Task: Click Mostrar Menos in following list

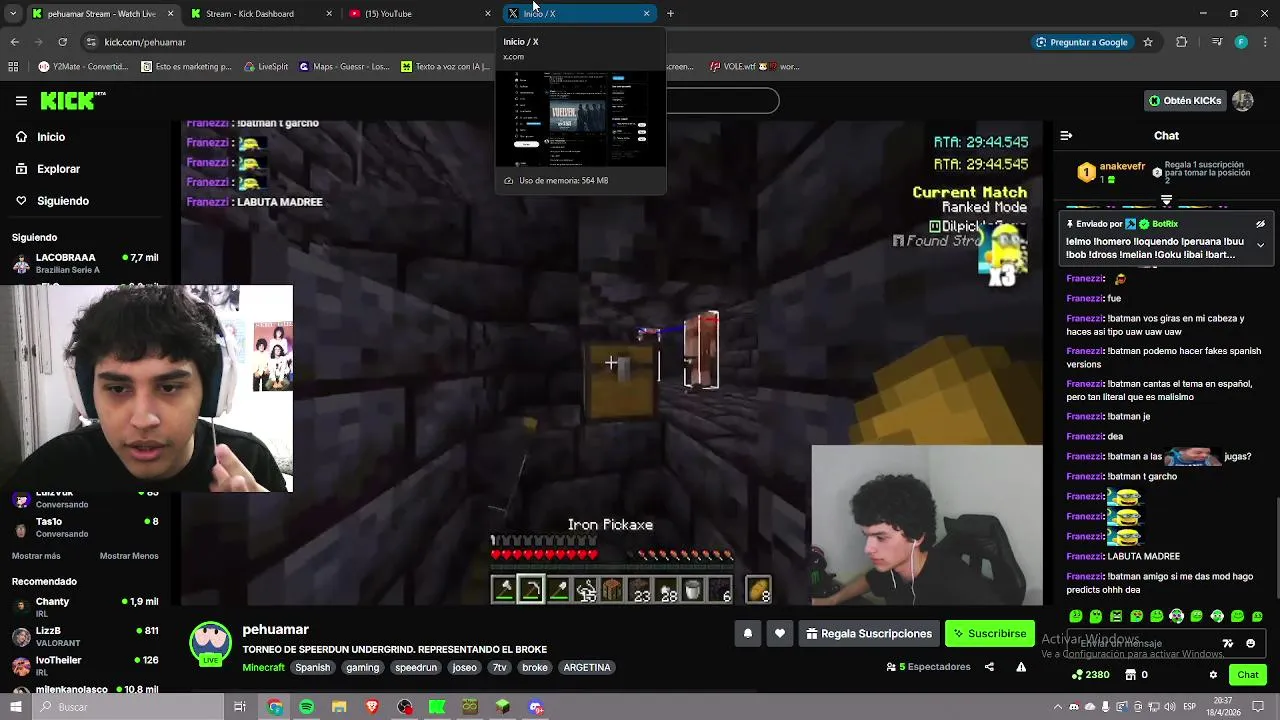Action: point(129,556)
